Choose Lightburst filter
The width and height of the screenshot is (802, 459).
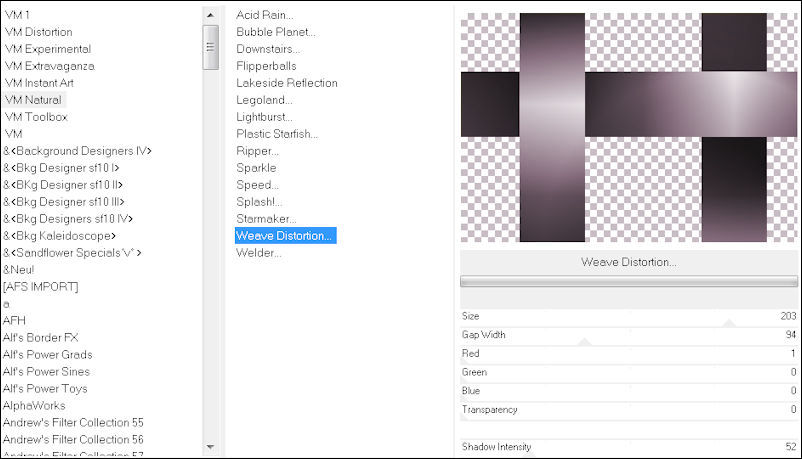click(x=264, y=117)
